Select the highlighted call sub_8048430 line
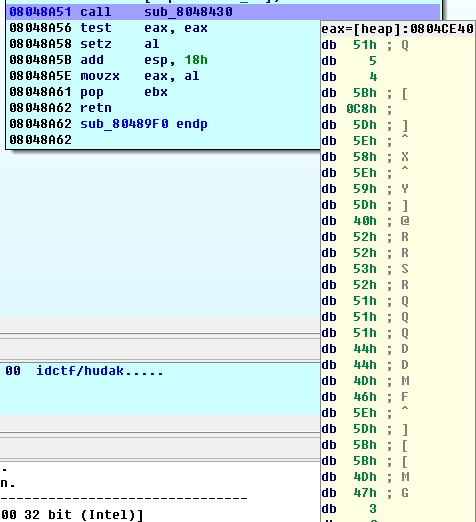 223,12
